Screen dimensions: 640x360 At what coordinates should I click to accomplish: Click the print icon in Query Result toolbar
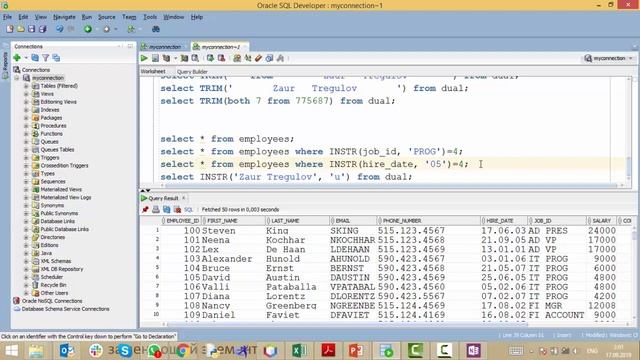[156, 209]
